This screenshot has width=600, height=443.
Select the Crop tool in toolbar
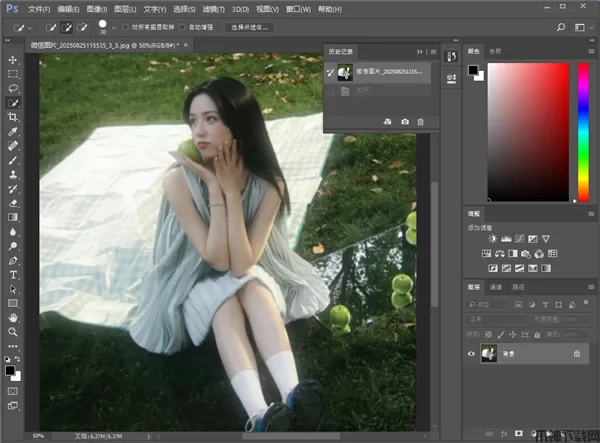pos(13,117)
